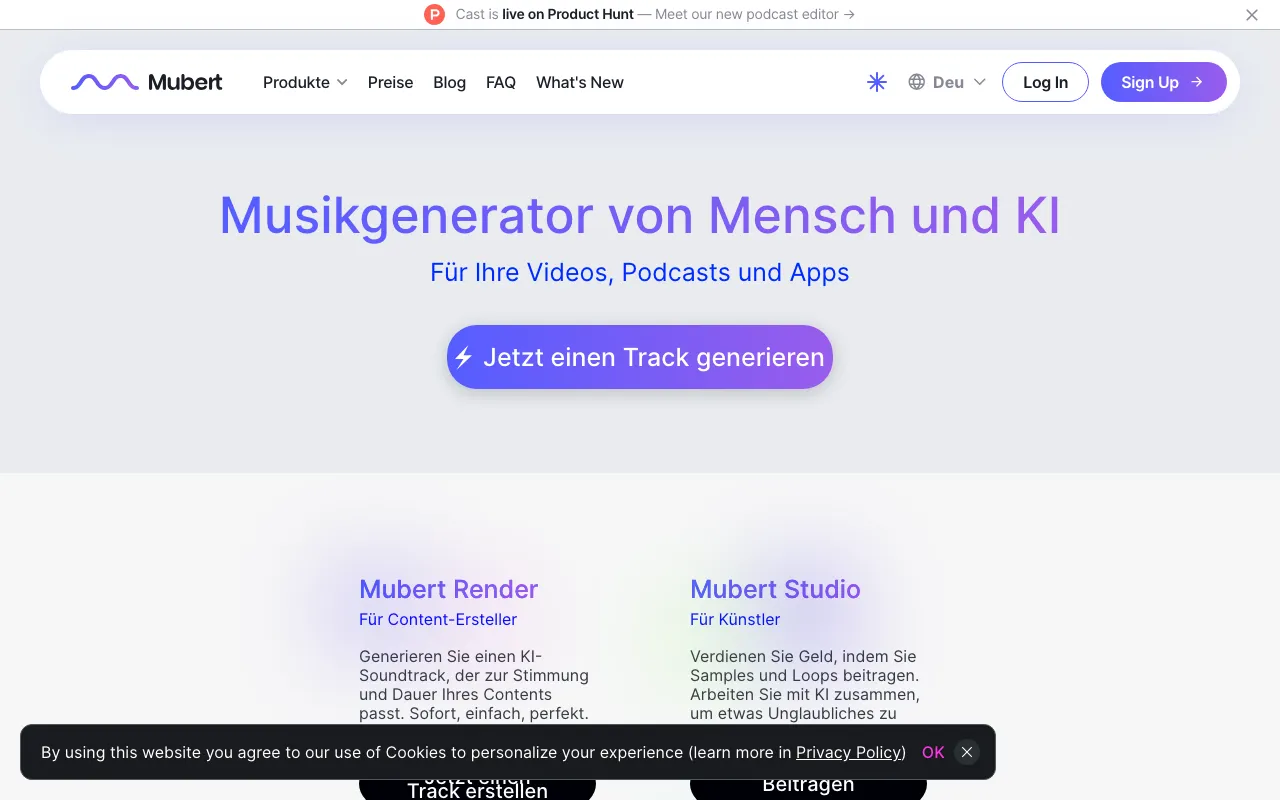Screen dimensions: 1280x800
Task: Click Jetzt einen Track generieren button
Action: 640,357
